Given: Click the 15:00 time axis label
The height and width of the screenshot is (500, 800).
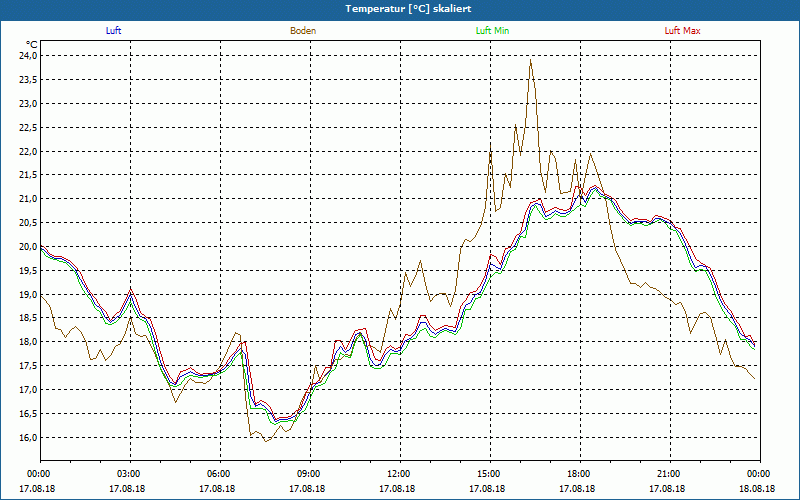Looking at the screenshot, I should [490, 474].
